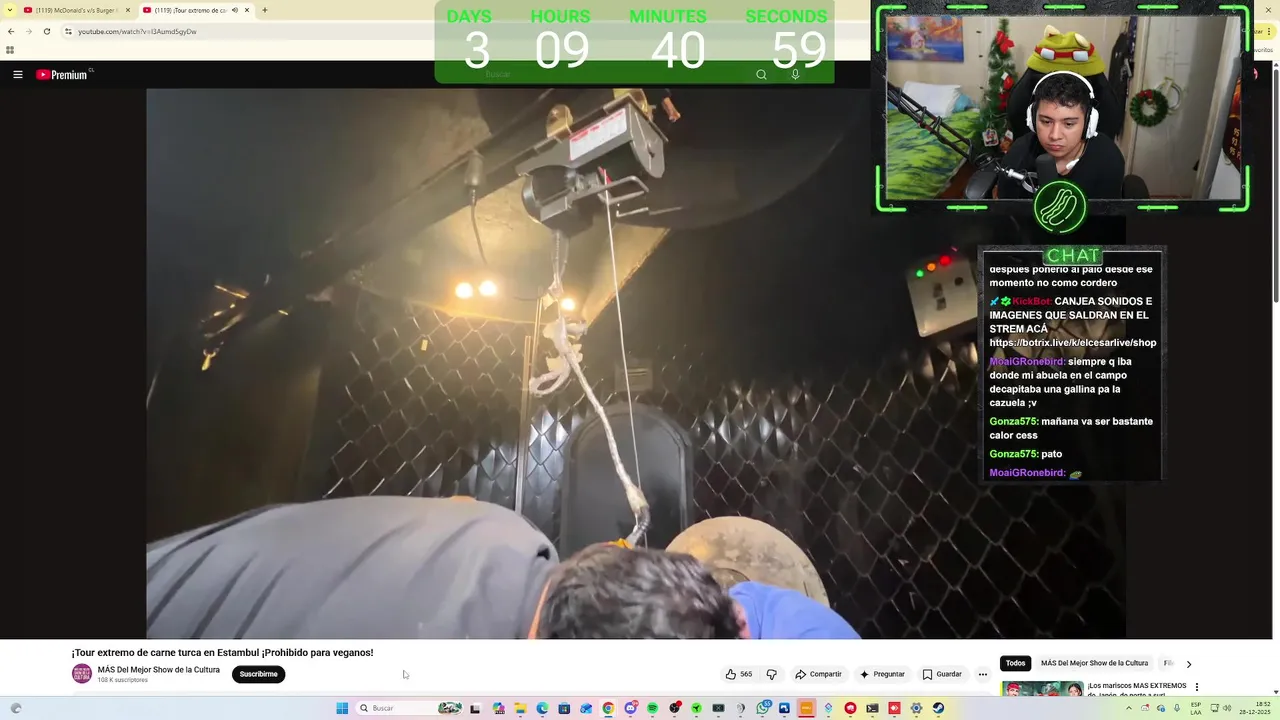Open the YouTube guide hamburger menu
Screen dimensions: 1280x720
pos(17,74)
